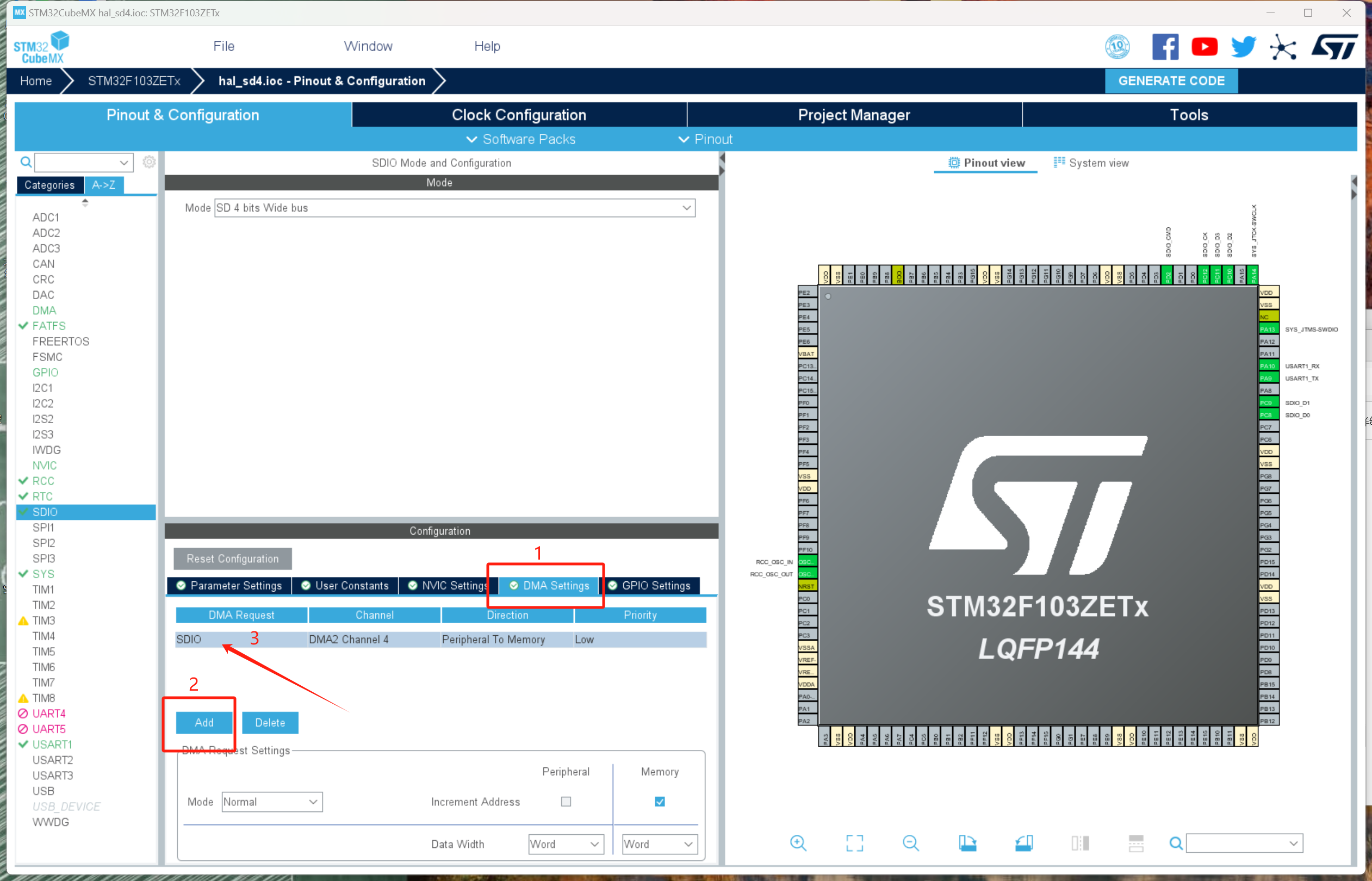Image resolution: width=1372 pixels, height=881 pixels.
Task: Fit the chip view to the panel
Action: [854, 843]
